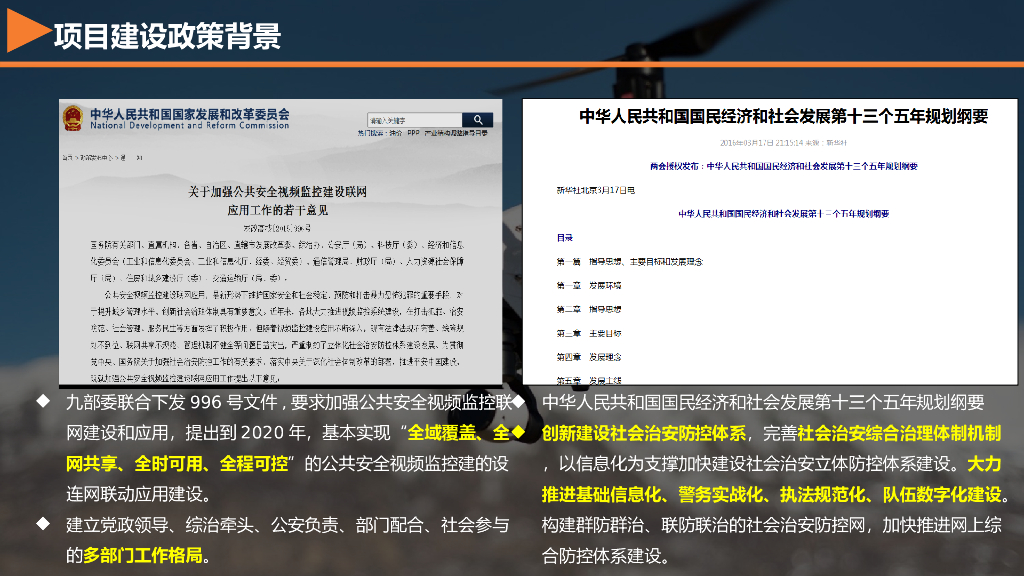Click the 'PPP' hot search link
1024x576 pixels.
coord(413,133)
